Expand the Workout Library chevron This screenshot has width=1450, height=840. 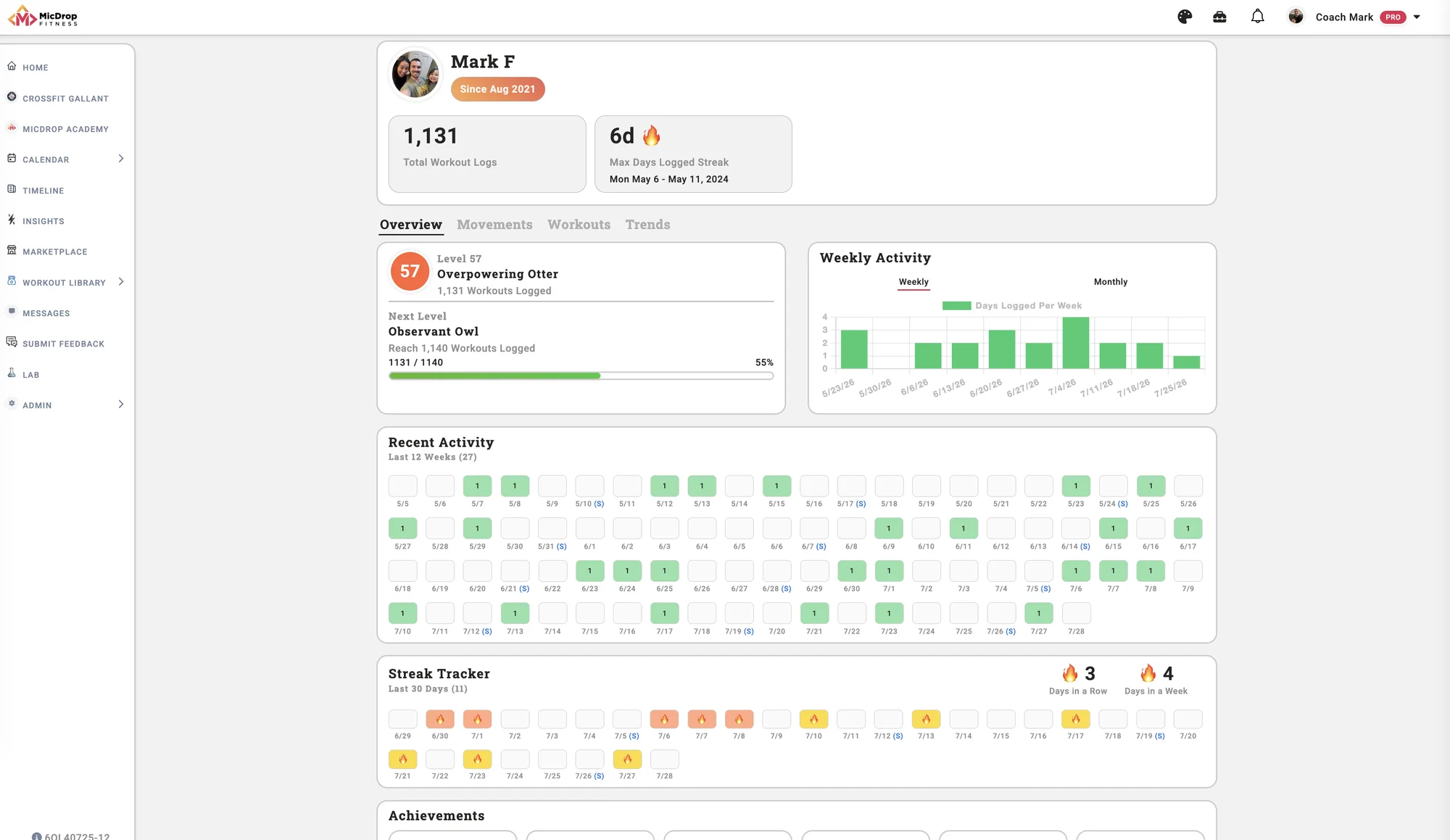(121, 282)
